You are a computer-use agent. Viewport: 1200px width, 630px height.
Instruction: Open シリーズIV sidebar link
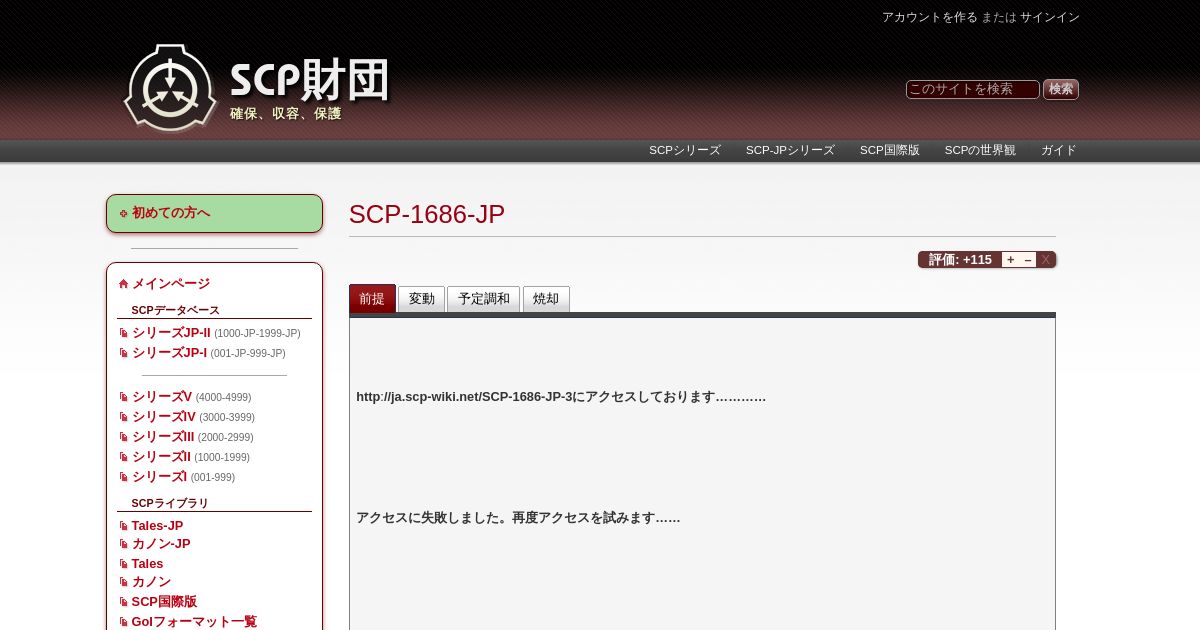pos(164,417)
